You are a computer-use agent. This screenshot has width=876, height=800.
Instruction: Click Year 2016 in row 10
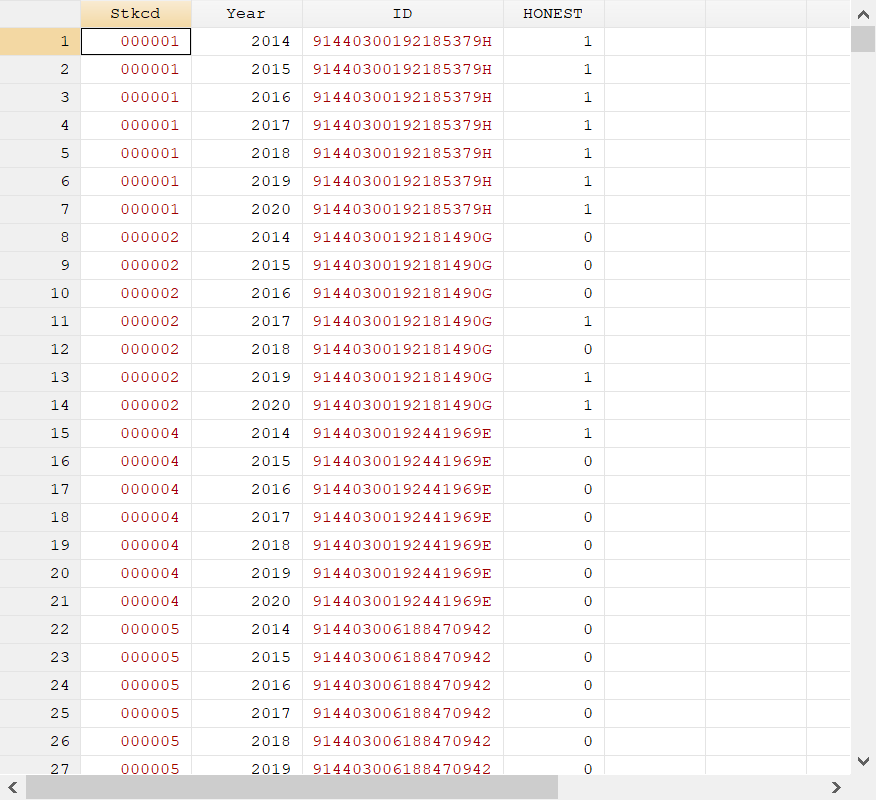(247, 293)
